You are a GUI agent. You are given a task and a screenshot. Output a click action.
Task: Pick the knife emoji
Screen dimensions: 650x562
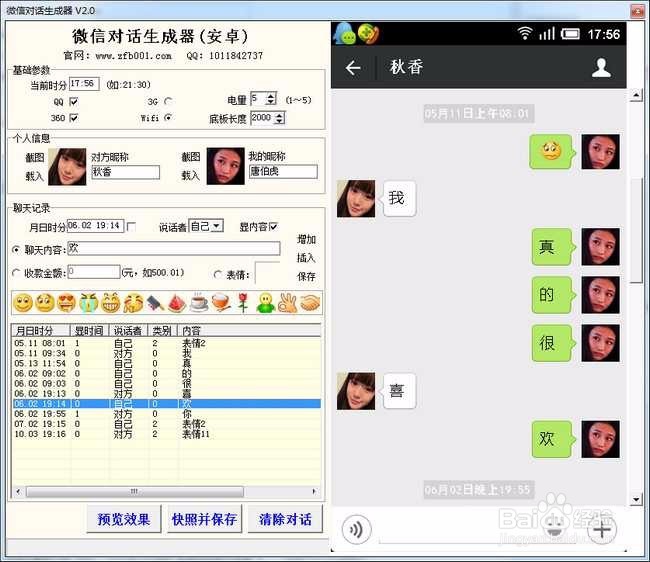[x=155, y=303]
